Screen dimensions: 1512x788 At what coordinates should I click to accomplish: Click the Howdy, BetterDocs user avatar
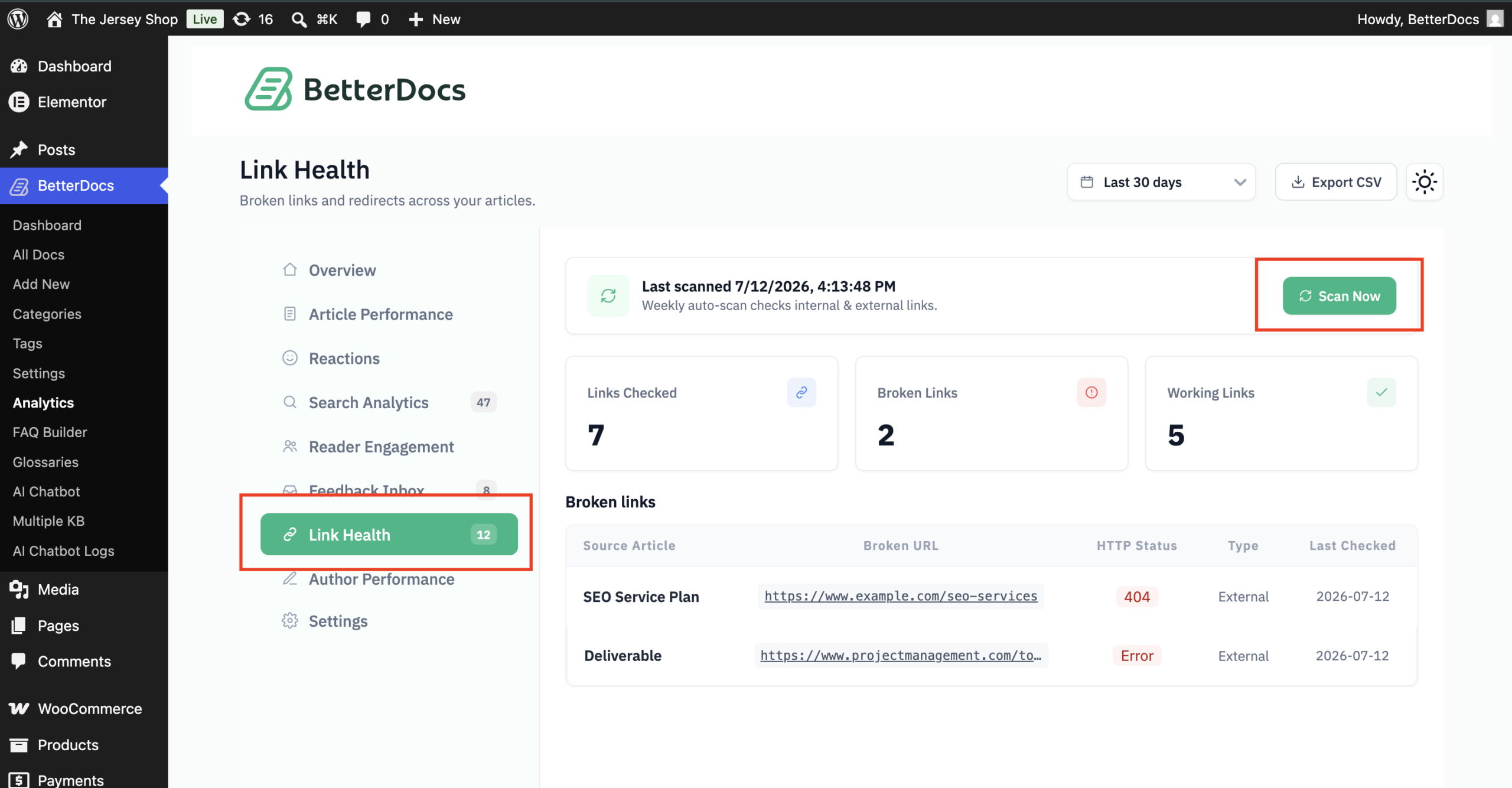tap(1494, 19)
